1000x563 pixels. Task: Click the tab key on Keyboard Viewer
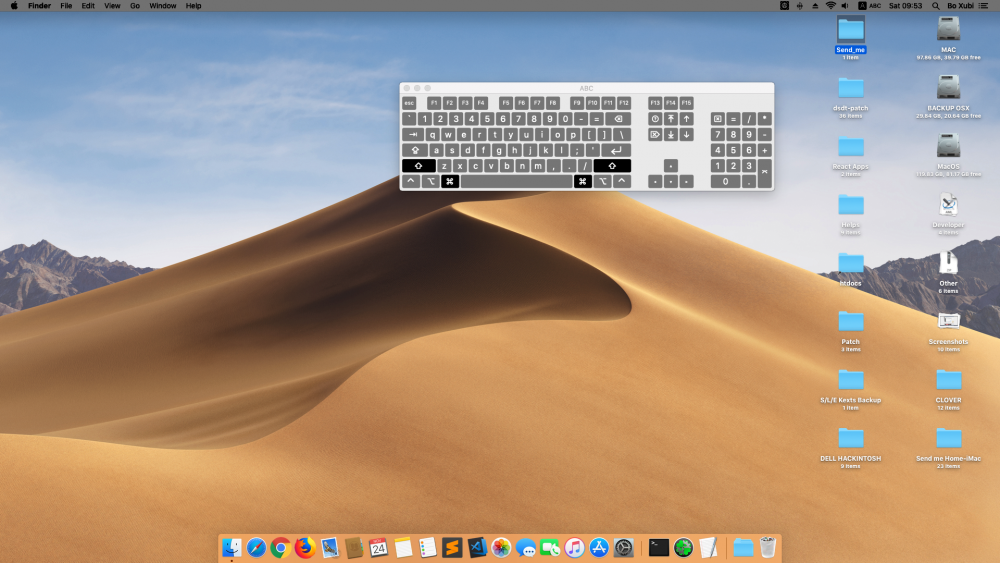[413, 135]
